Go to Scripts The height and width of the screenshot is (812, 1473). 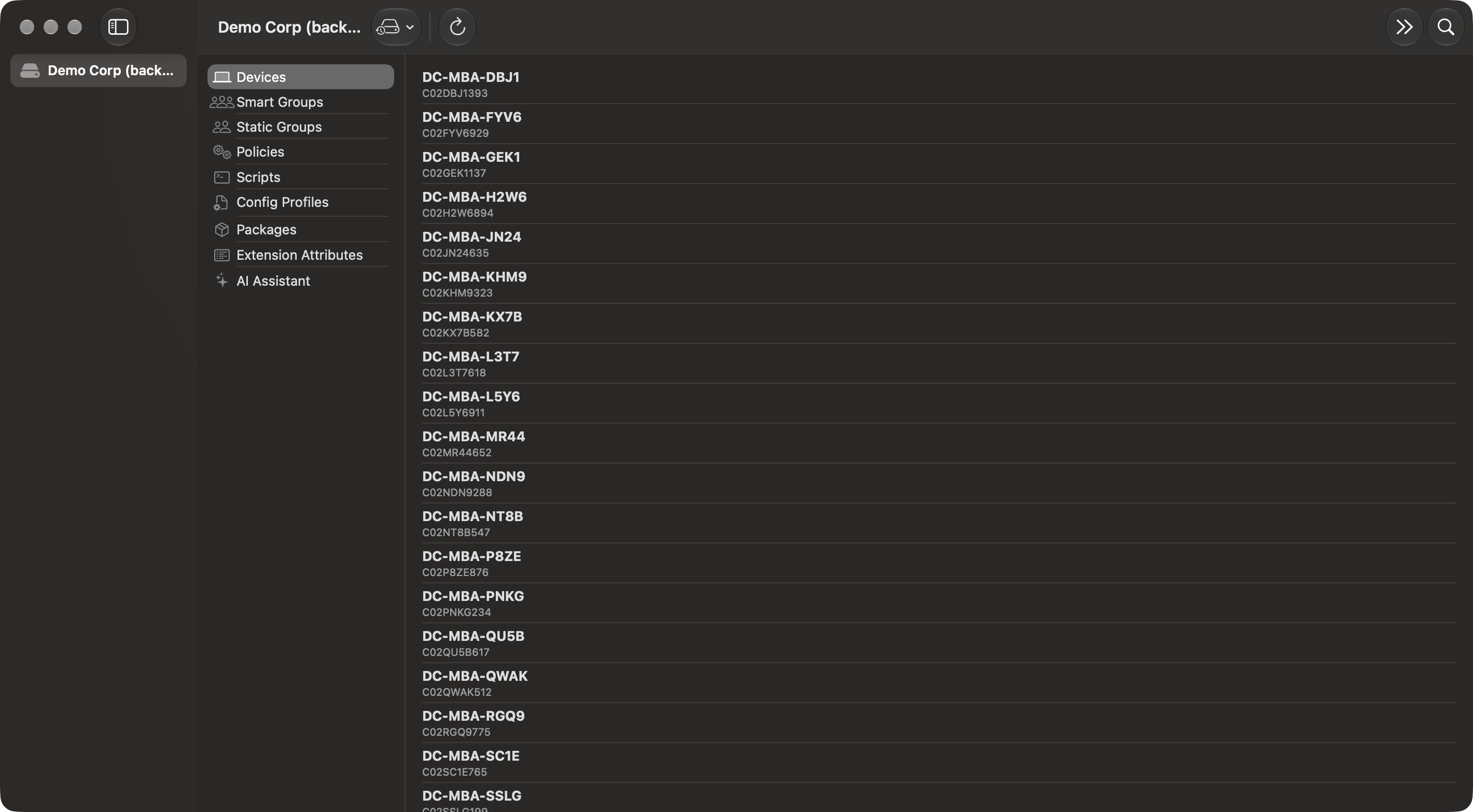click(301, 177)
